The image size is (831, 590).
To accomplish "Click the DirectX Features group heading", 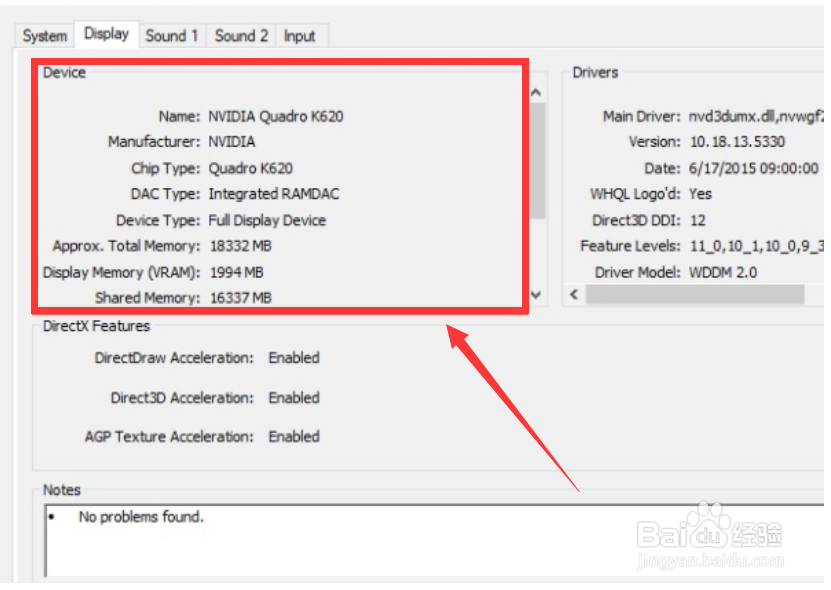I will click(96, 325).
